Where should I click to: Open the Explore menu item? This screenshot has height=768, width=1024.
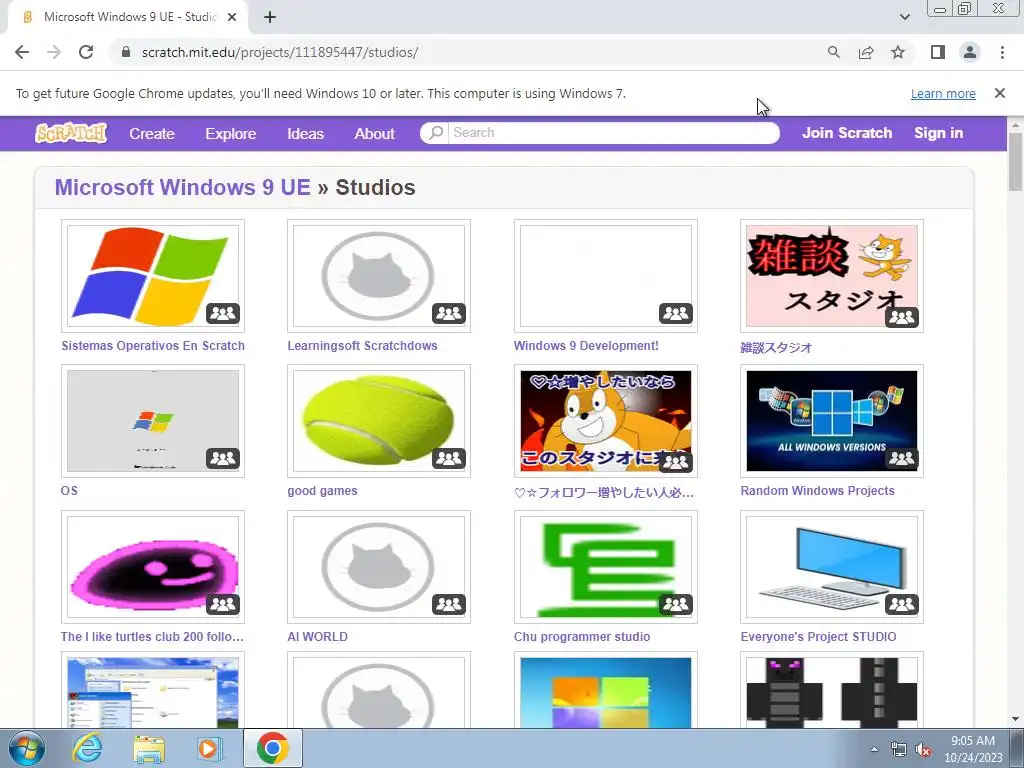coord(231,134)
